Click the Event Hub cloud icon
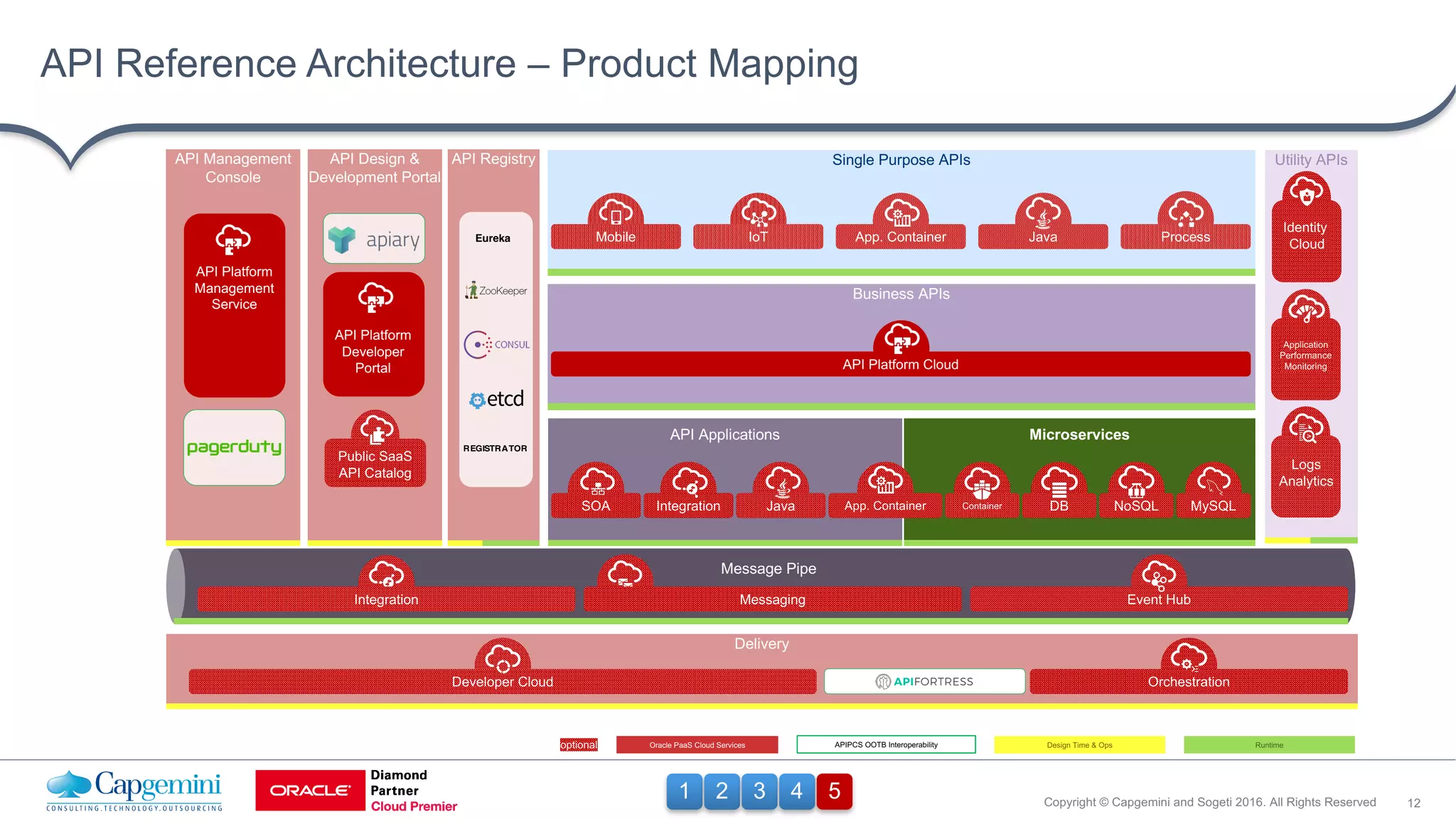 click(1159, 576)
